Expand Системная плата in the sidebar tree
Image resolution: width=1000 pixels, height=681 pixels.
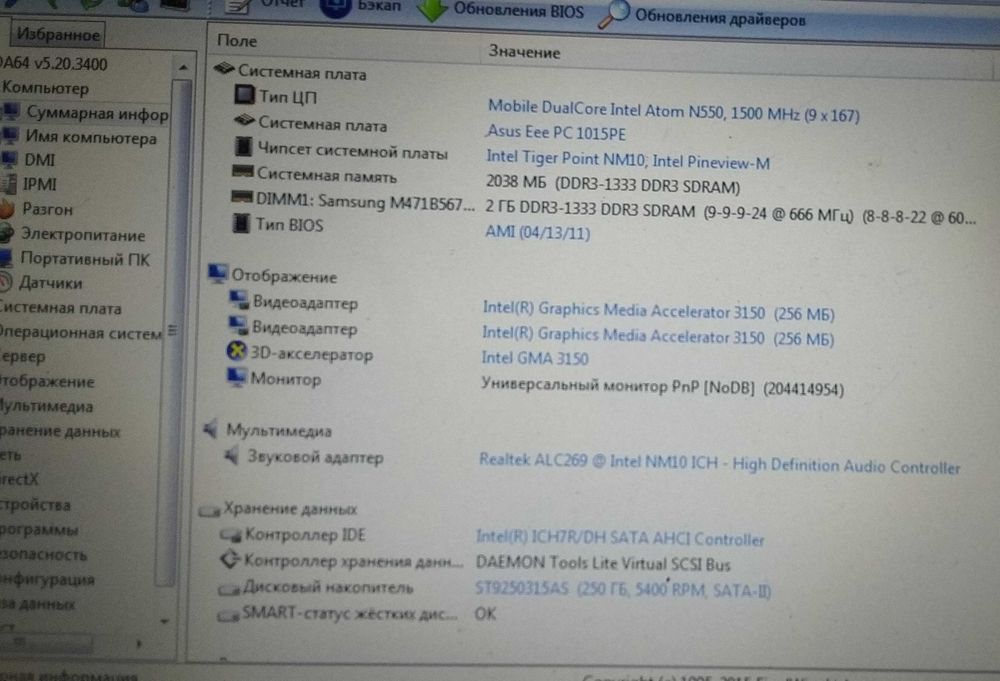[61, 308]
